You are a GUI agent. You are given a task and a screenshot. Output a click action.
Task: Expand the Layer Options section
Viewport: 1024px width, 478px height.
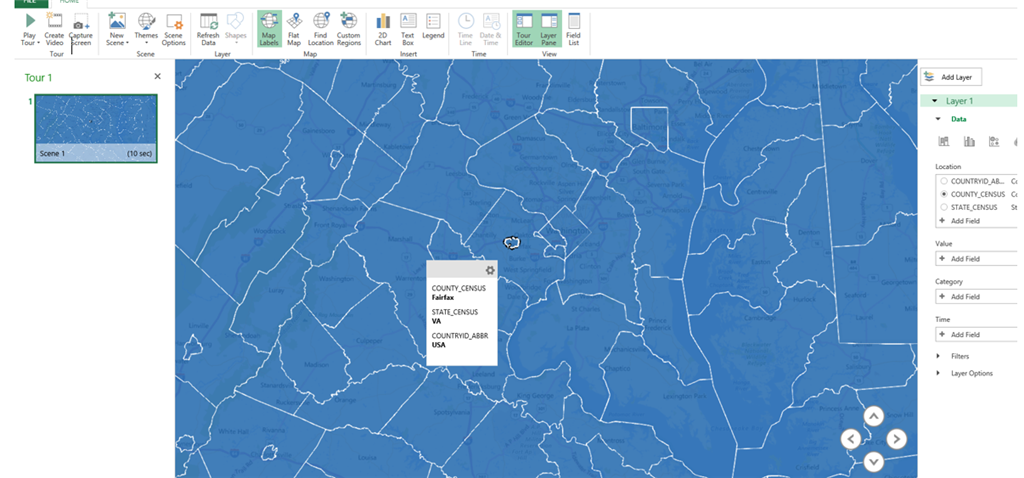pos(938,373)
